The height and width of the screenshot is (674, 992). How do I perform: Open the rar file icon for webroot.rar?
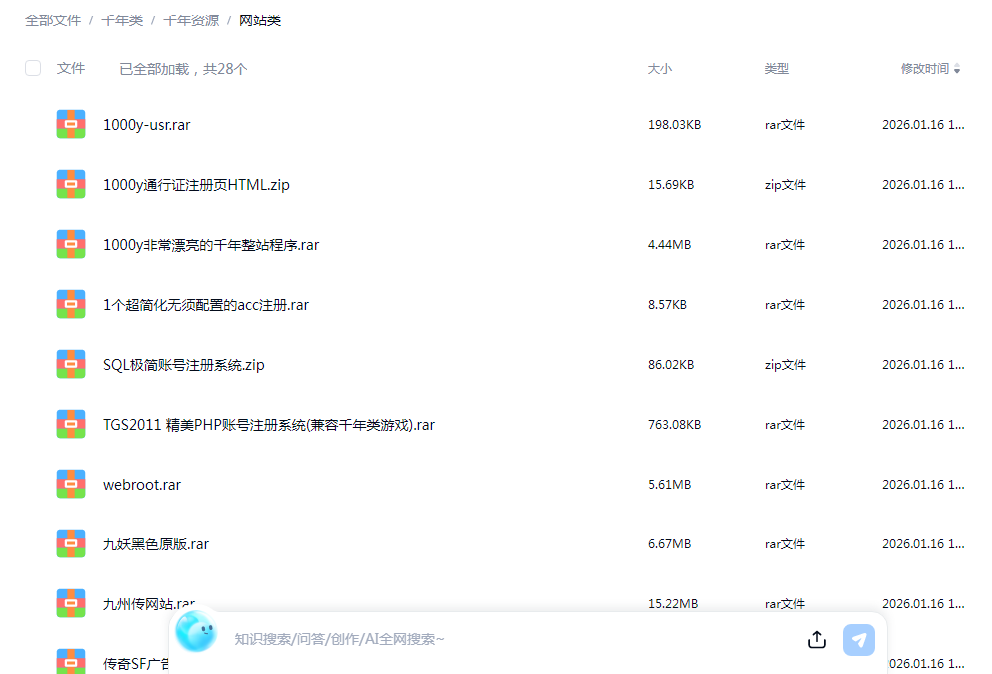pyautogui.click(x=70, y=484)
